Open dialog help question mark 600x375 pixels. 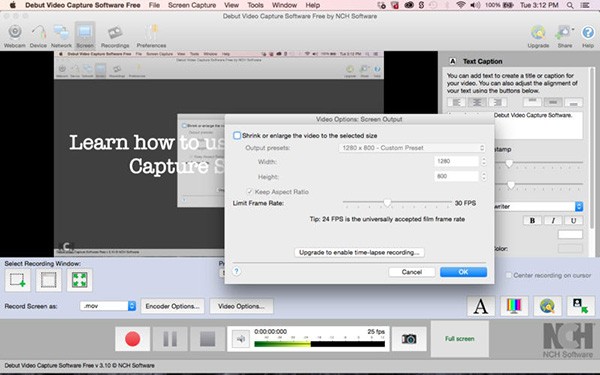236,271
